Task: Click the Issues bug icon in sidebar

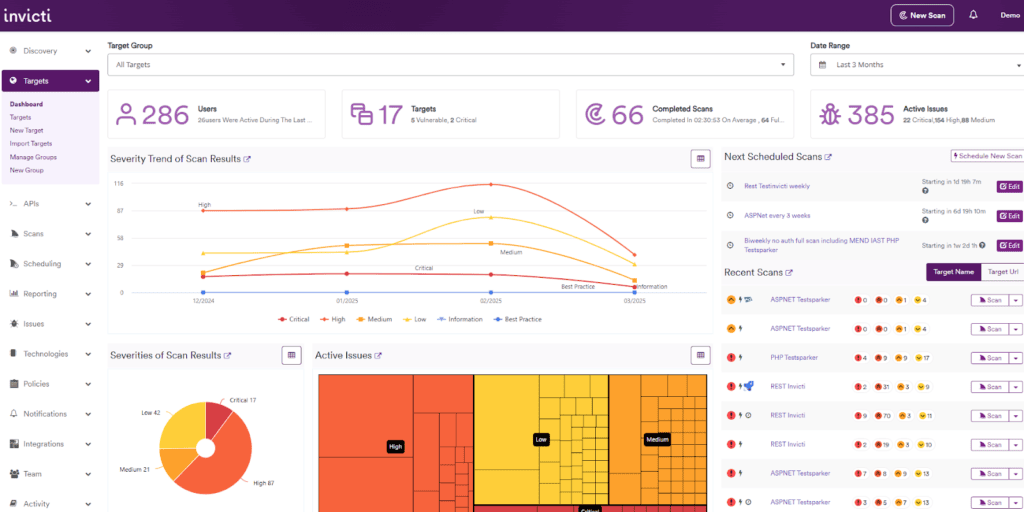Action: tap(13, 324)
